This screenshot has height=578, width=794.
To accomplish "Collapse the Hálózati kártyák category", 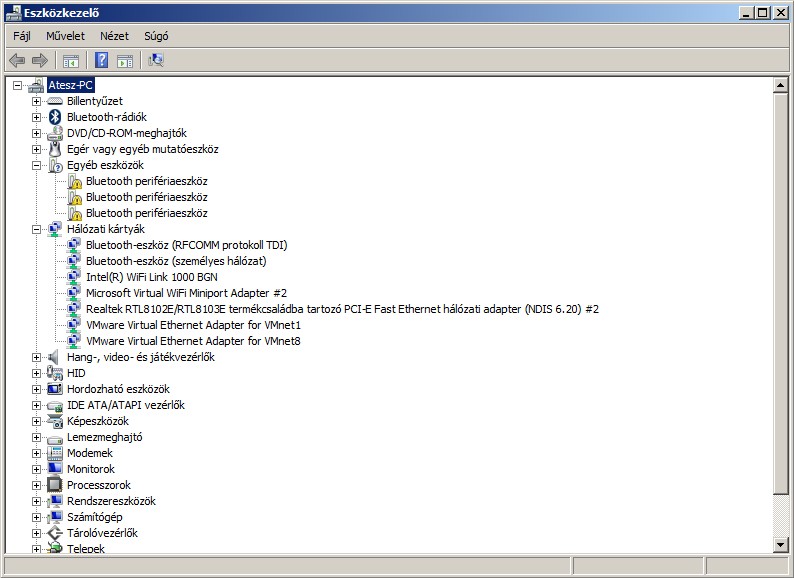I will point(36,229).
